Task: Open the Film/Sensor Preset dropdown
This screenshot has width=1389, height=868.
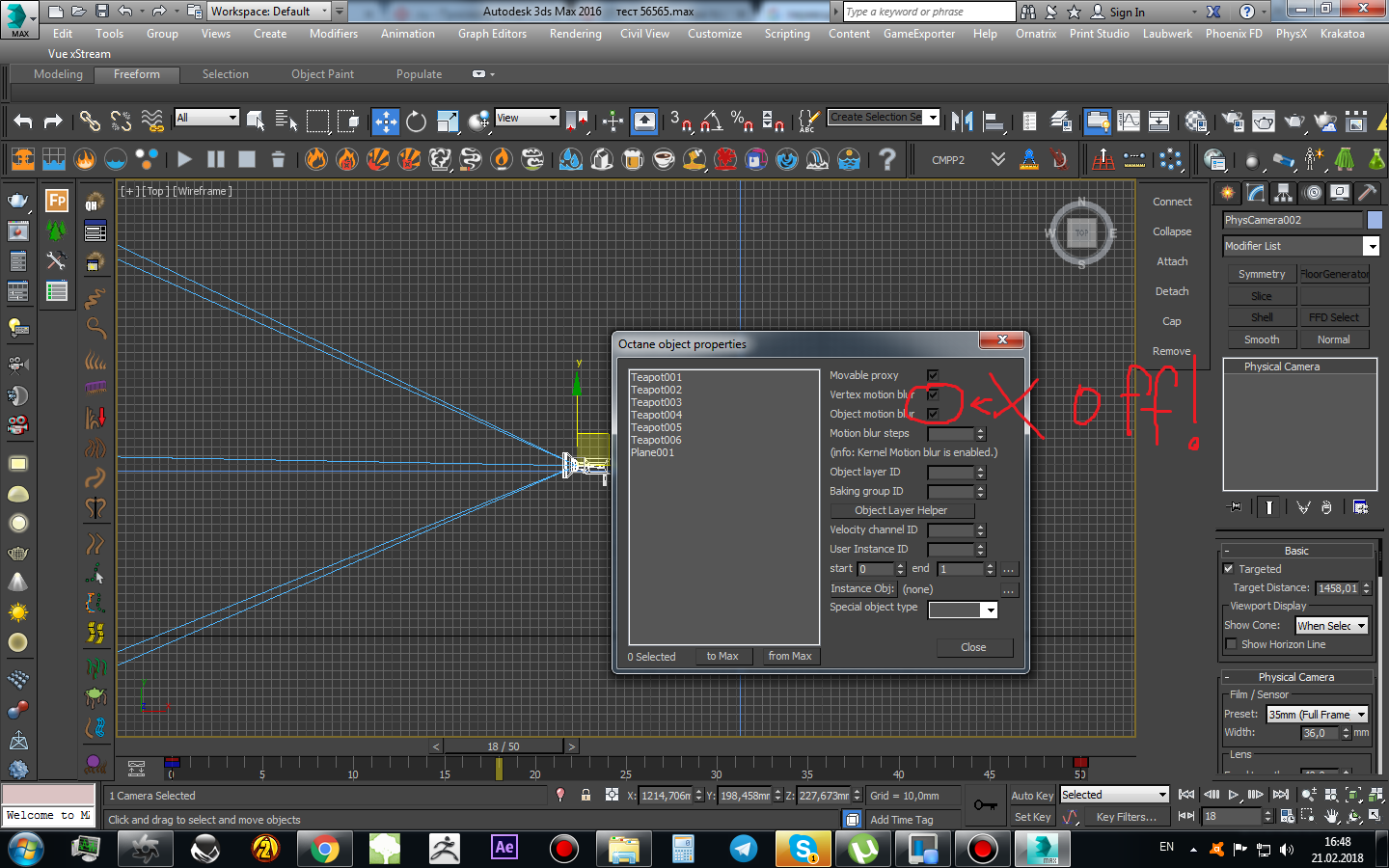Action: click(1318, 715)
